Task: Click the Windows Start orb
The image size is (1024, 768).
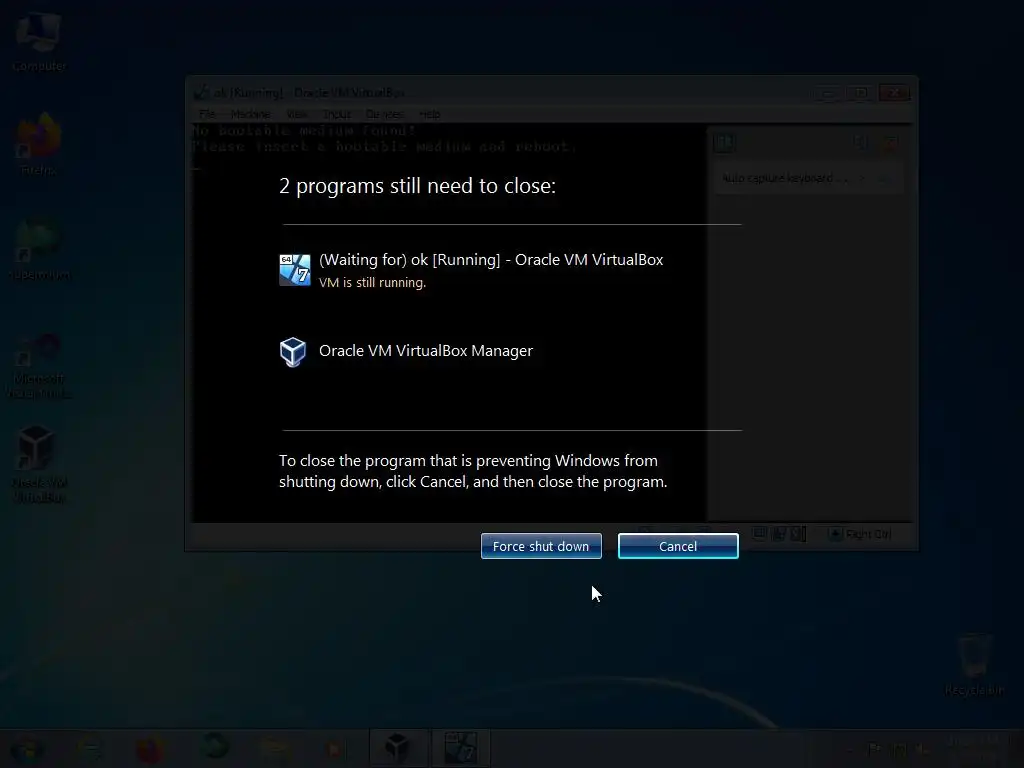Action: pyautogui.click(x=26, y=749)
